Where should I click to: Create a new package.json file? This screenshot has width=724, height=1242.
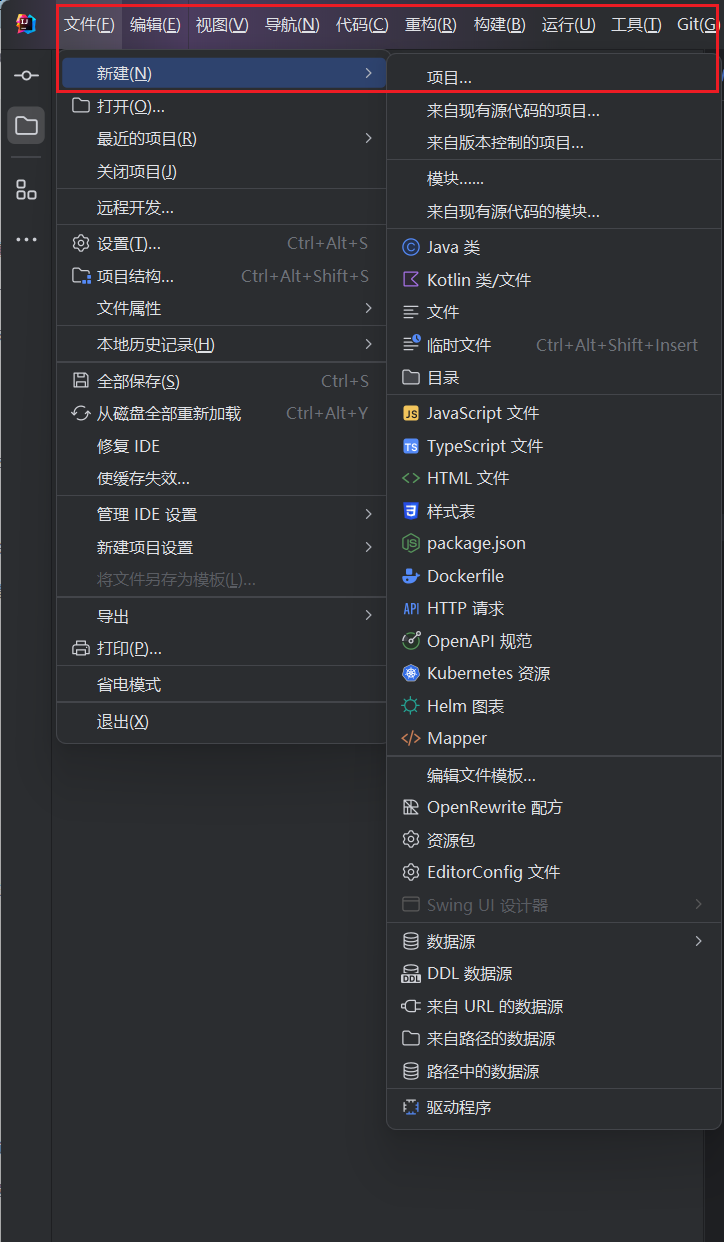tap(475, 543)
